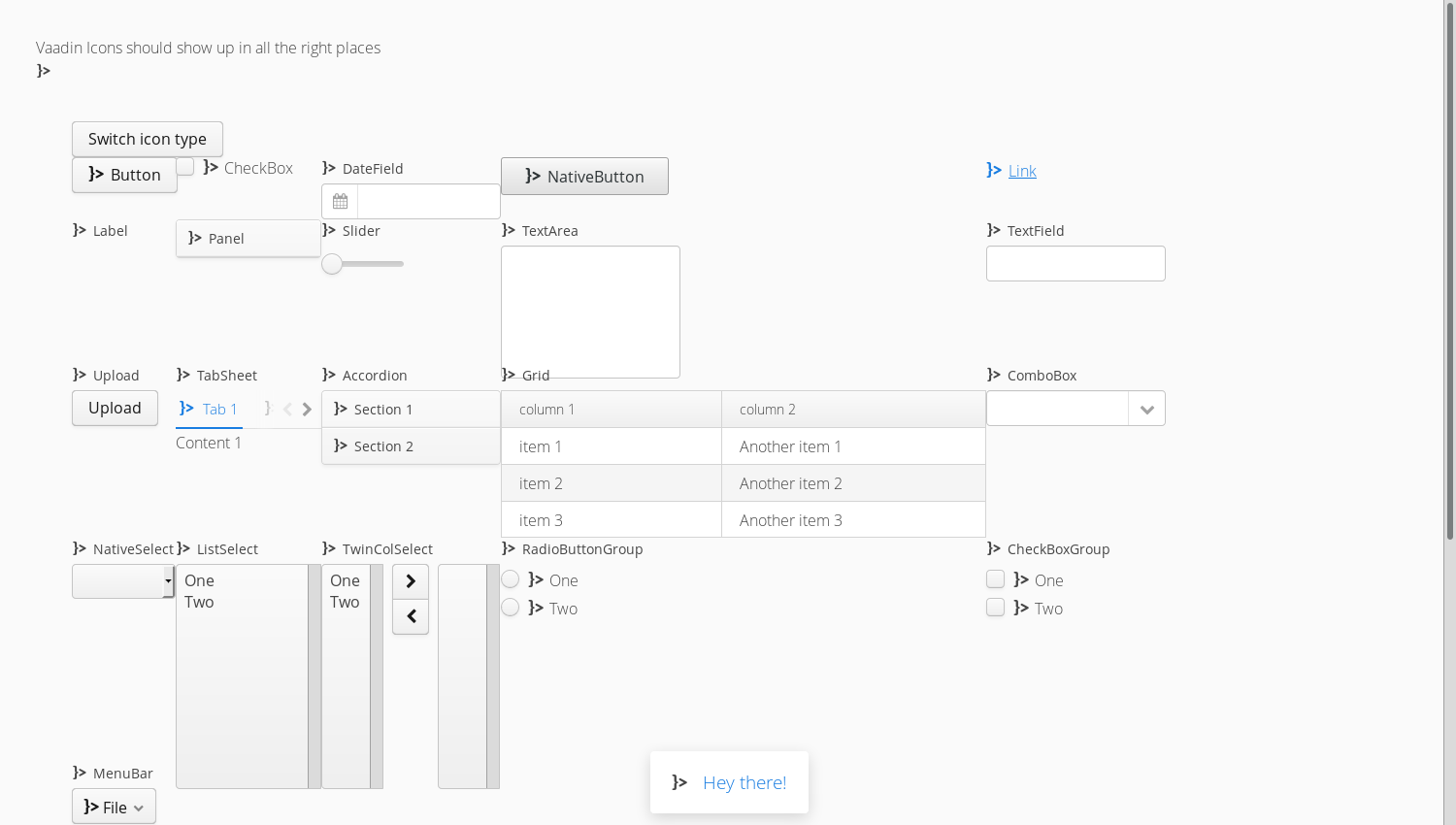Viewport: 1456px width, 825px height.
Task: Click grid cell Another item 2
Action: [853, 483]
